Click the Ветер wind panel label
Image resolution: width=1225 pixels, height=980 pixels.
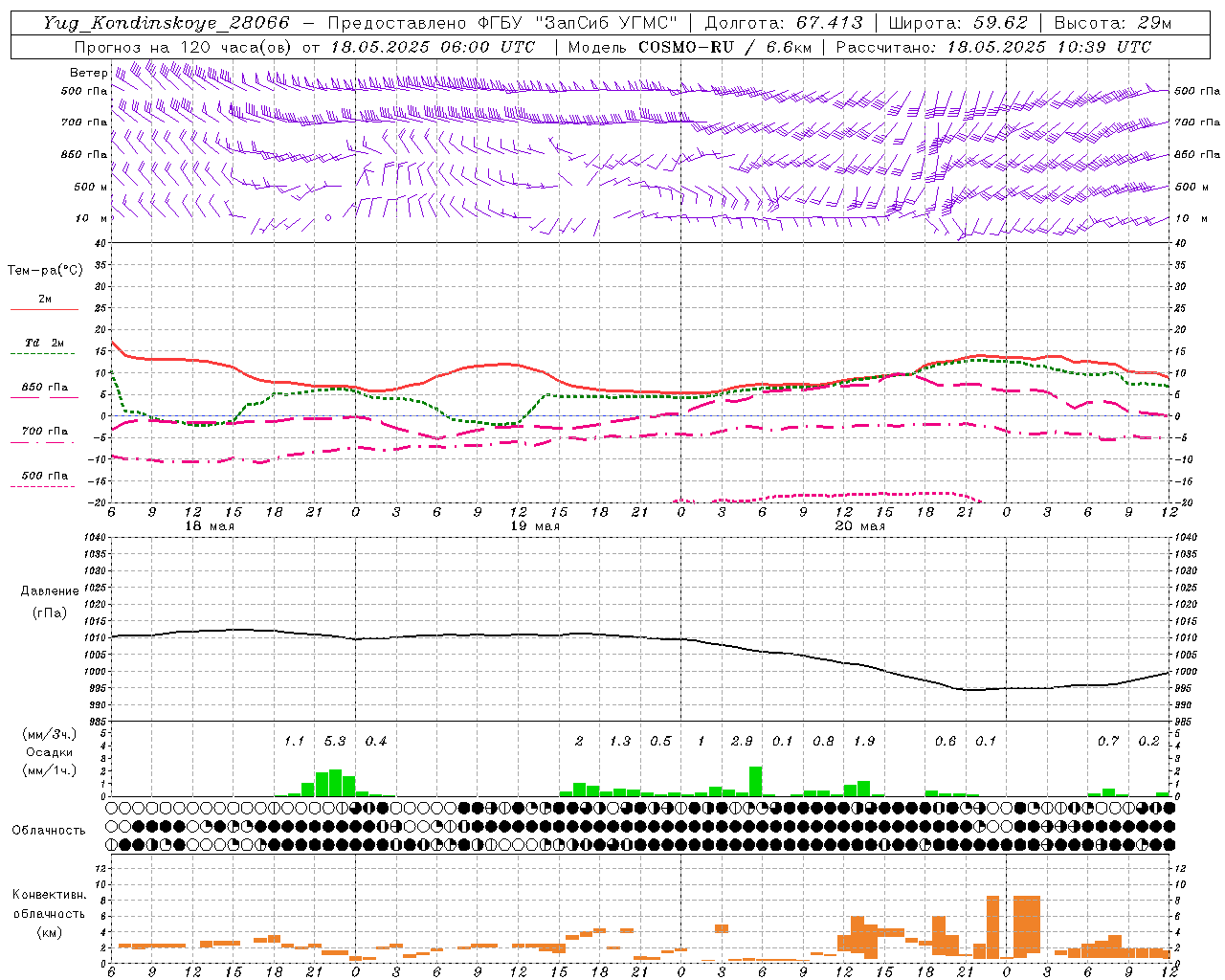88,73
